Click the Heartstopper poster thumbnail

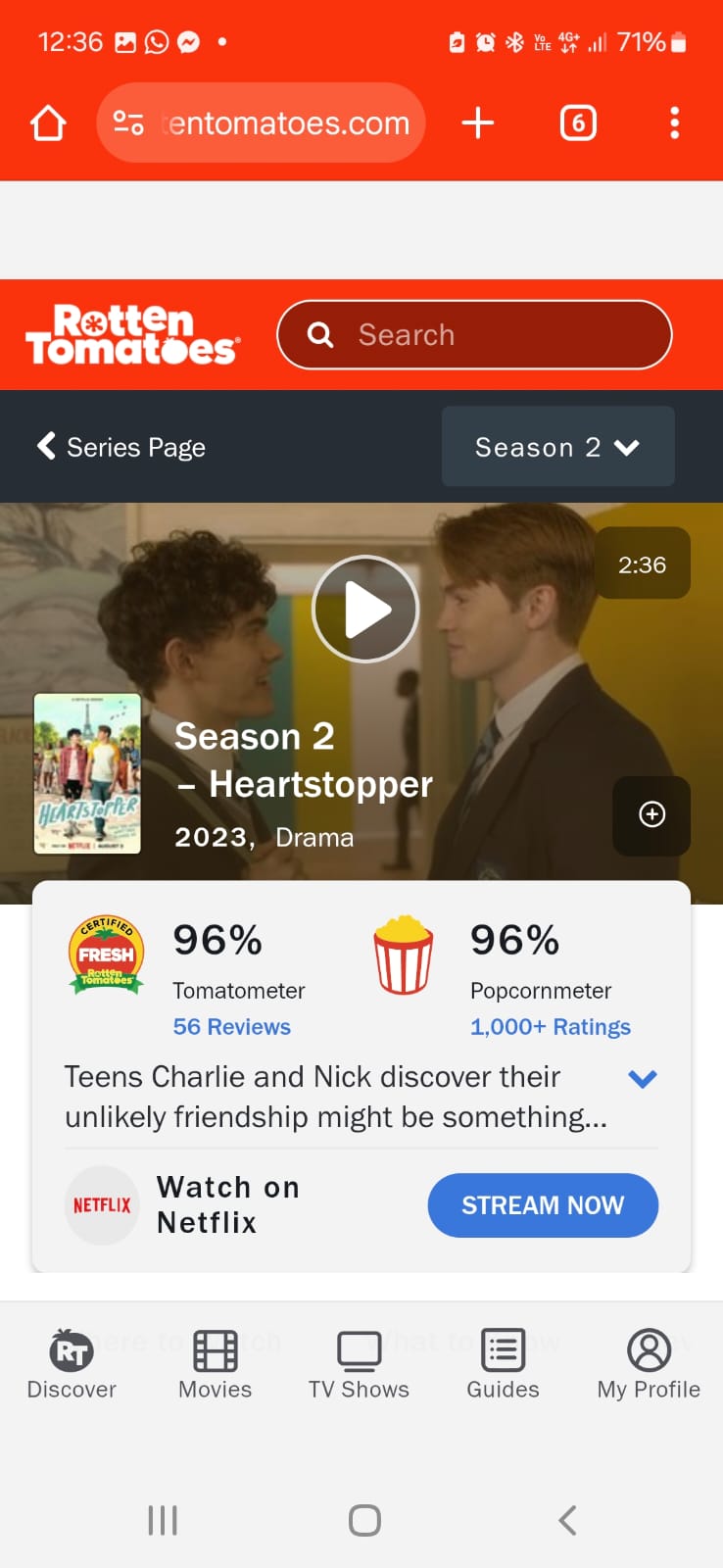click(x=87, y=774)
